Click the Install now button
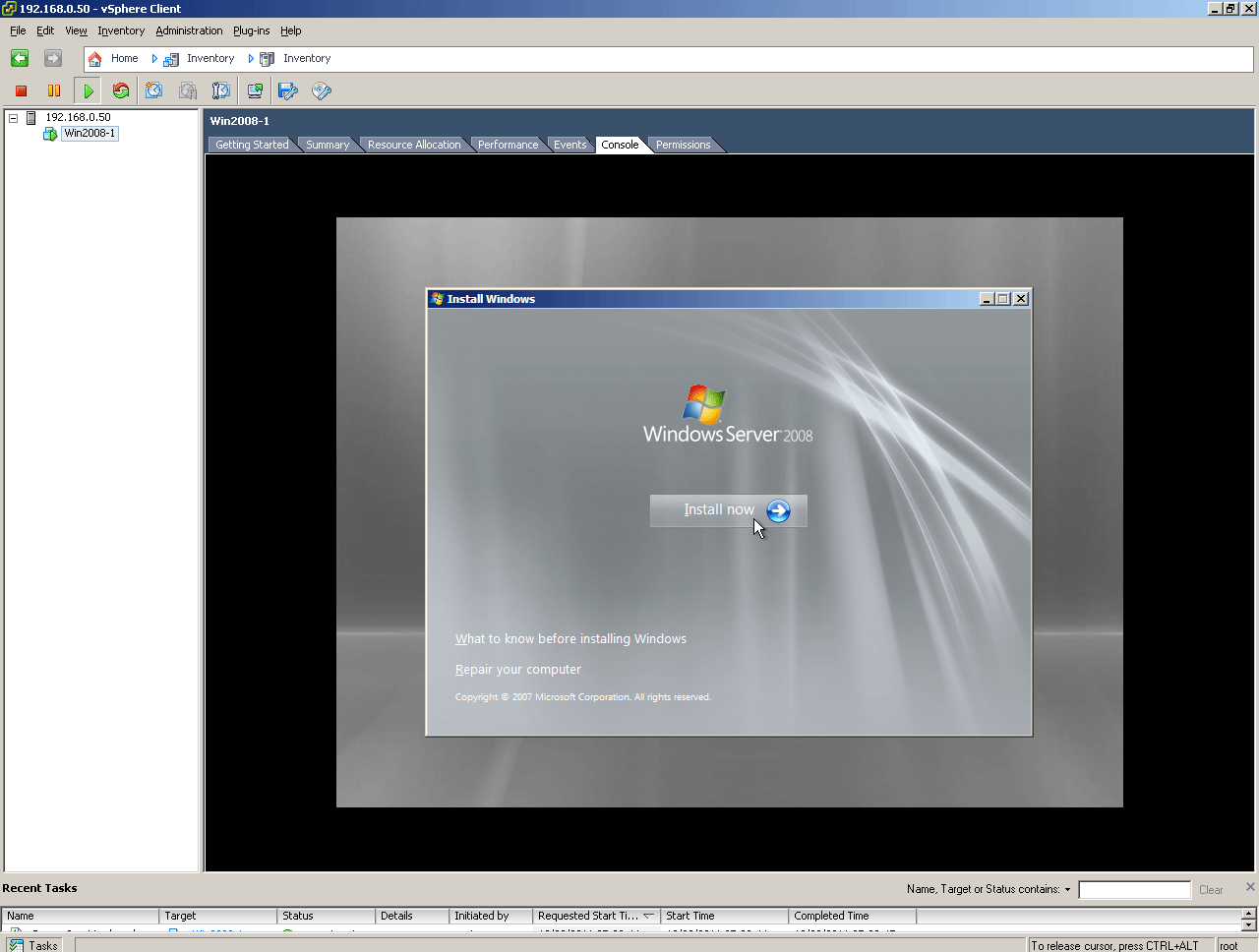Viewport: 1259px width, 952px height. click(728, 510)
